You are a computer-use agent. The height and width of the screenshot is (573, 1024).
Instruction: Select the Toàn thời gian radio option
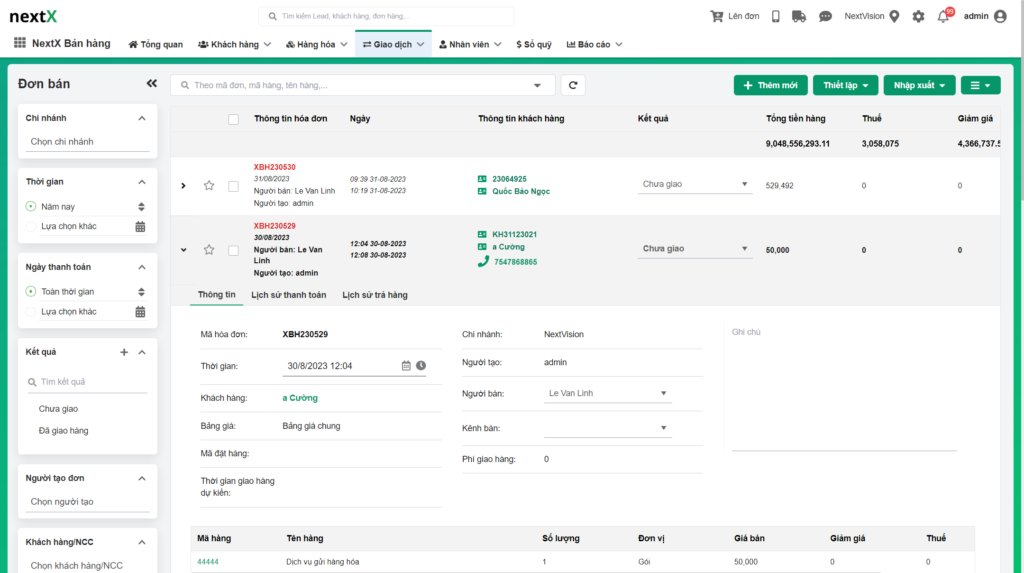coord(31,292)
